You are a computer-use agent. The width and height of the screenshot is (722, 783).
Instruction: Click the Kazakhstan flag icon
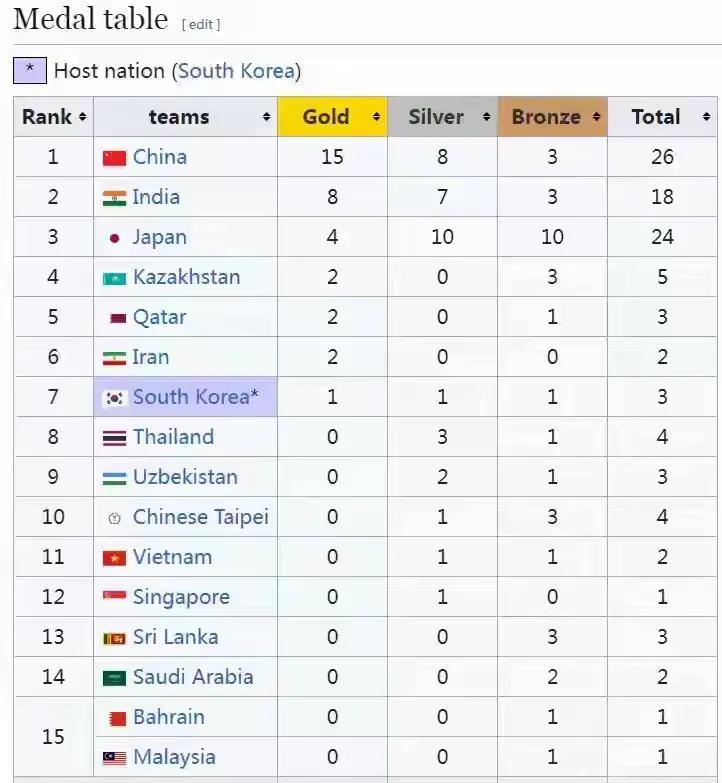coord(114,278)
